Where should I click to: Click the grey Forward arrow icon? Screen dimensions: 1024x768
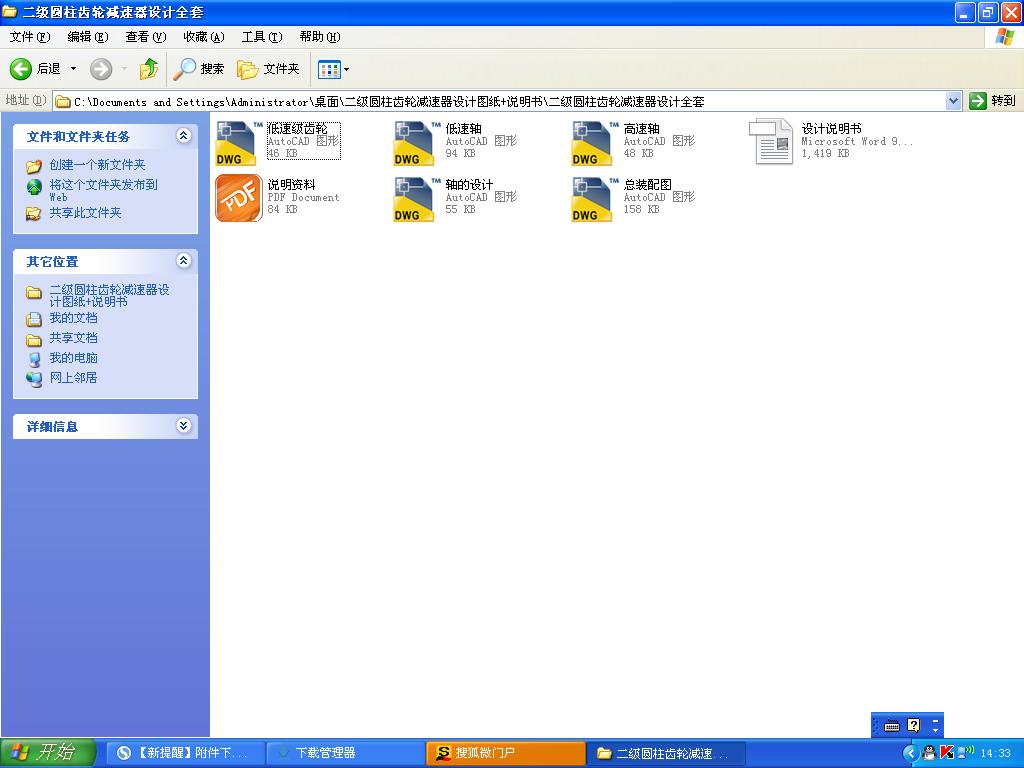pyautogui.click(x=101, y=69)
